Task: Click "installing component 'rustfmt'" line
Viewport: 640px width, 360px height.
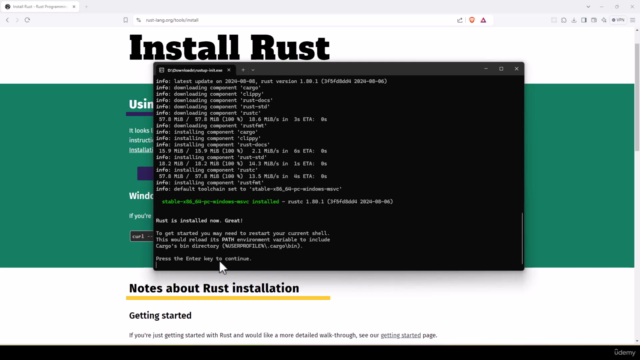Action: pos(210,182)
